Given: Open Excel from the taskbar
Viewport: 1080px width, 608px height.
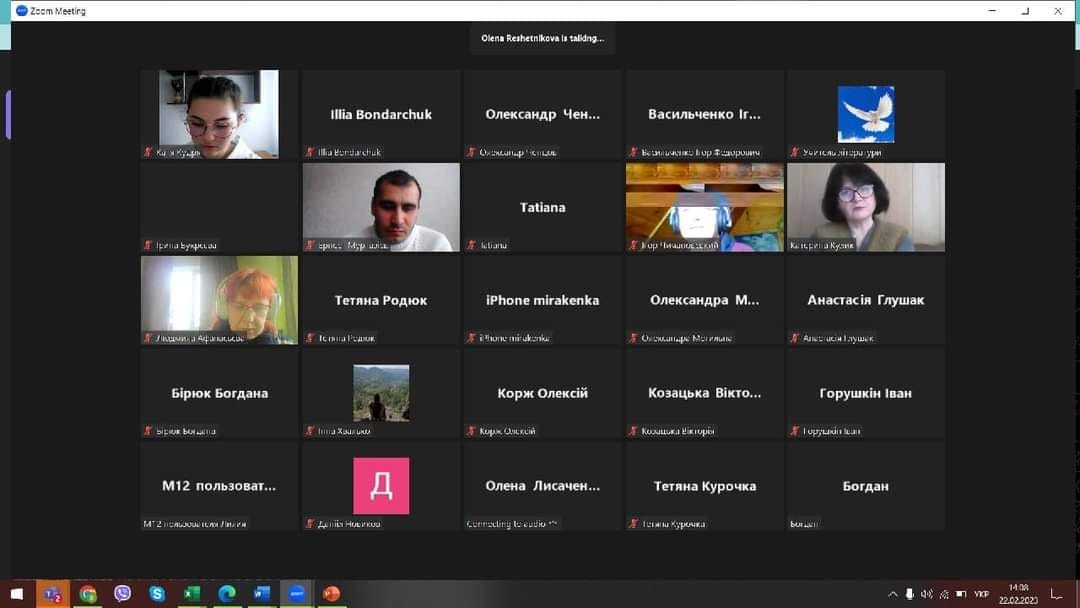Looking at the screenshot, I should coord(192,594).
